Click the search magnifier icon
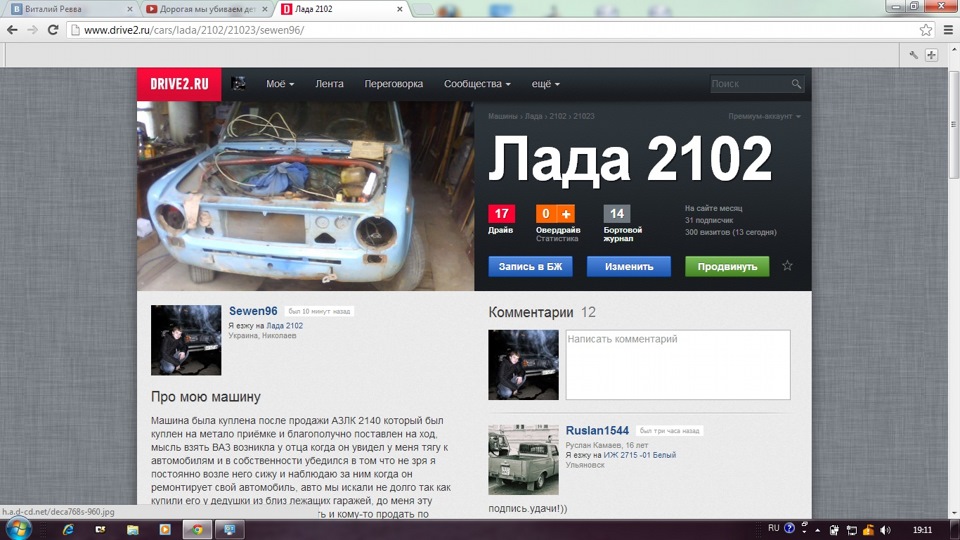 796,84
